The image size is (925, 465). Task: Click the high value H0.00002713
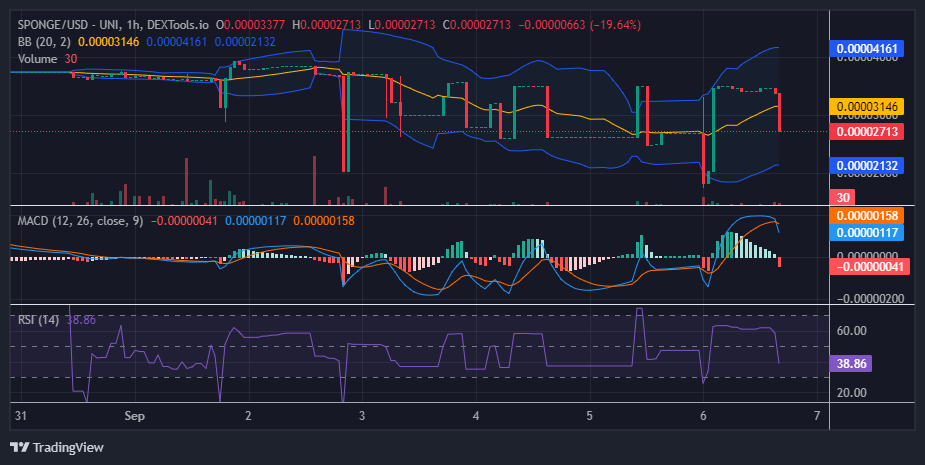pyautogui.click(x=326, y=25)
